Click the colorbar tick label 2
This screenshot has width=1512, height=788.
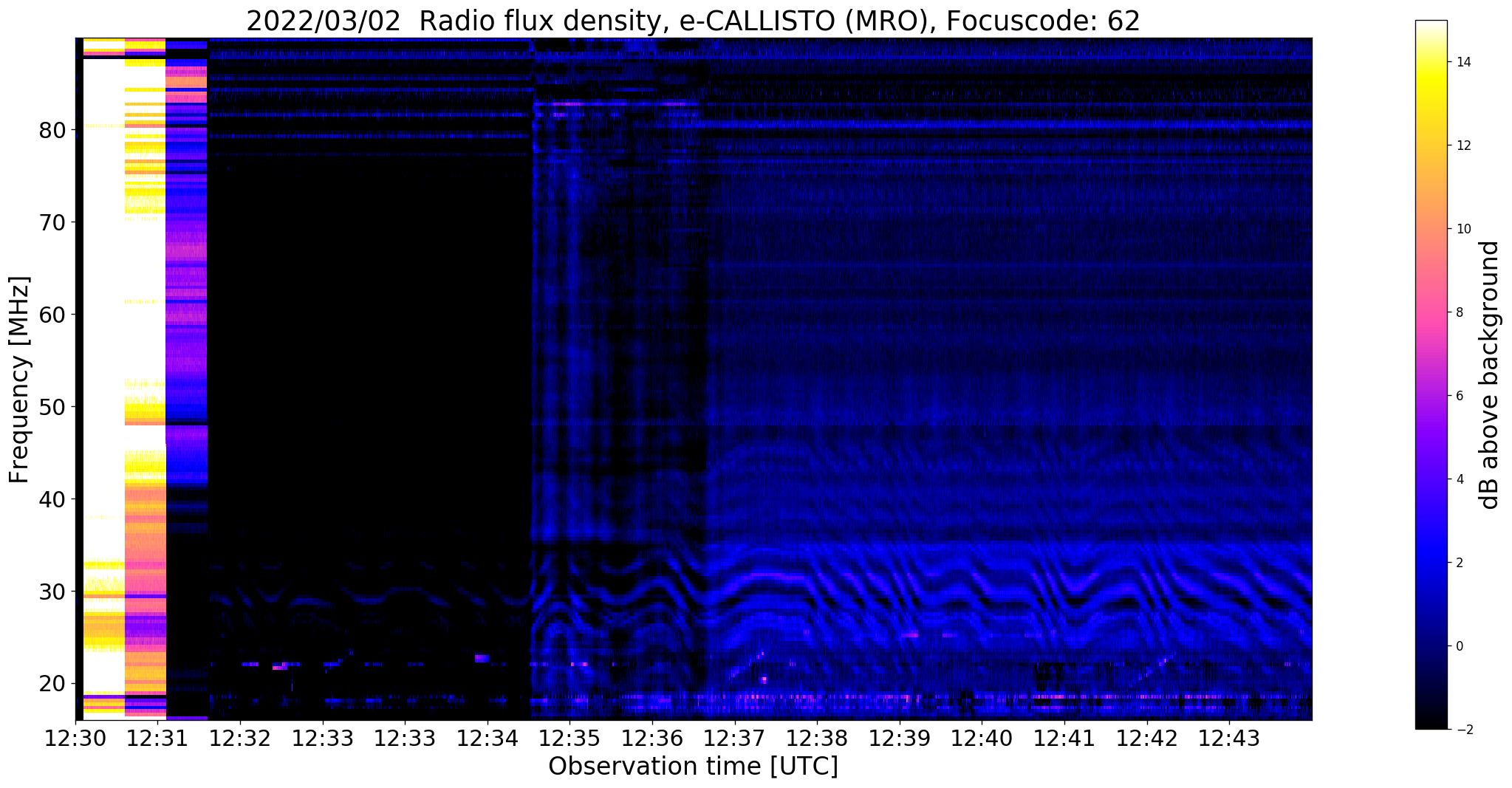coord(1459,563)
